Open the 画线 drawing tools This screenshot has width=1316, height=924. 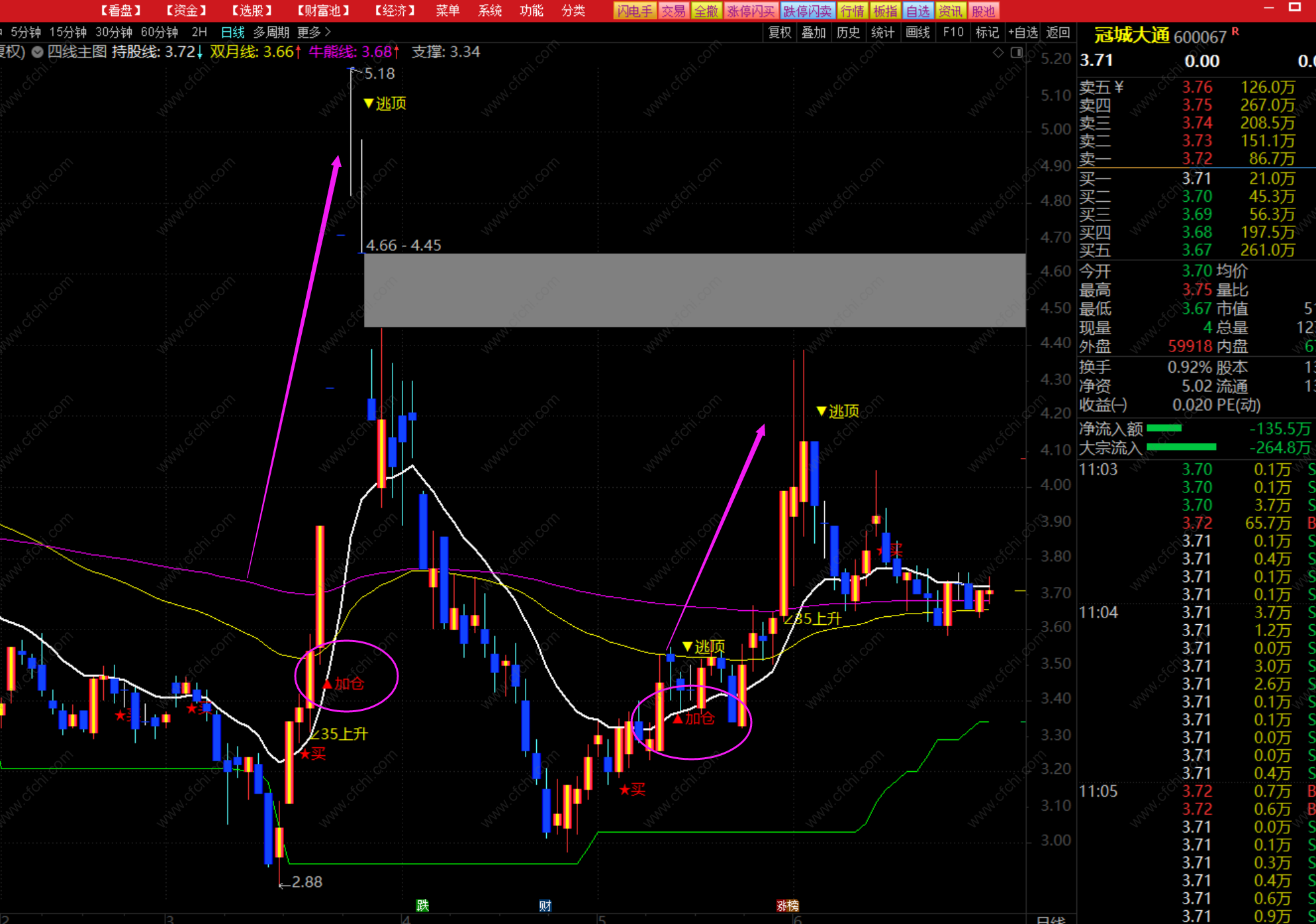[917, 32]
